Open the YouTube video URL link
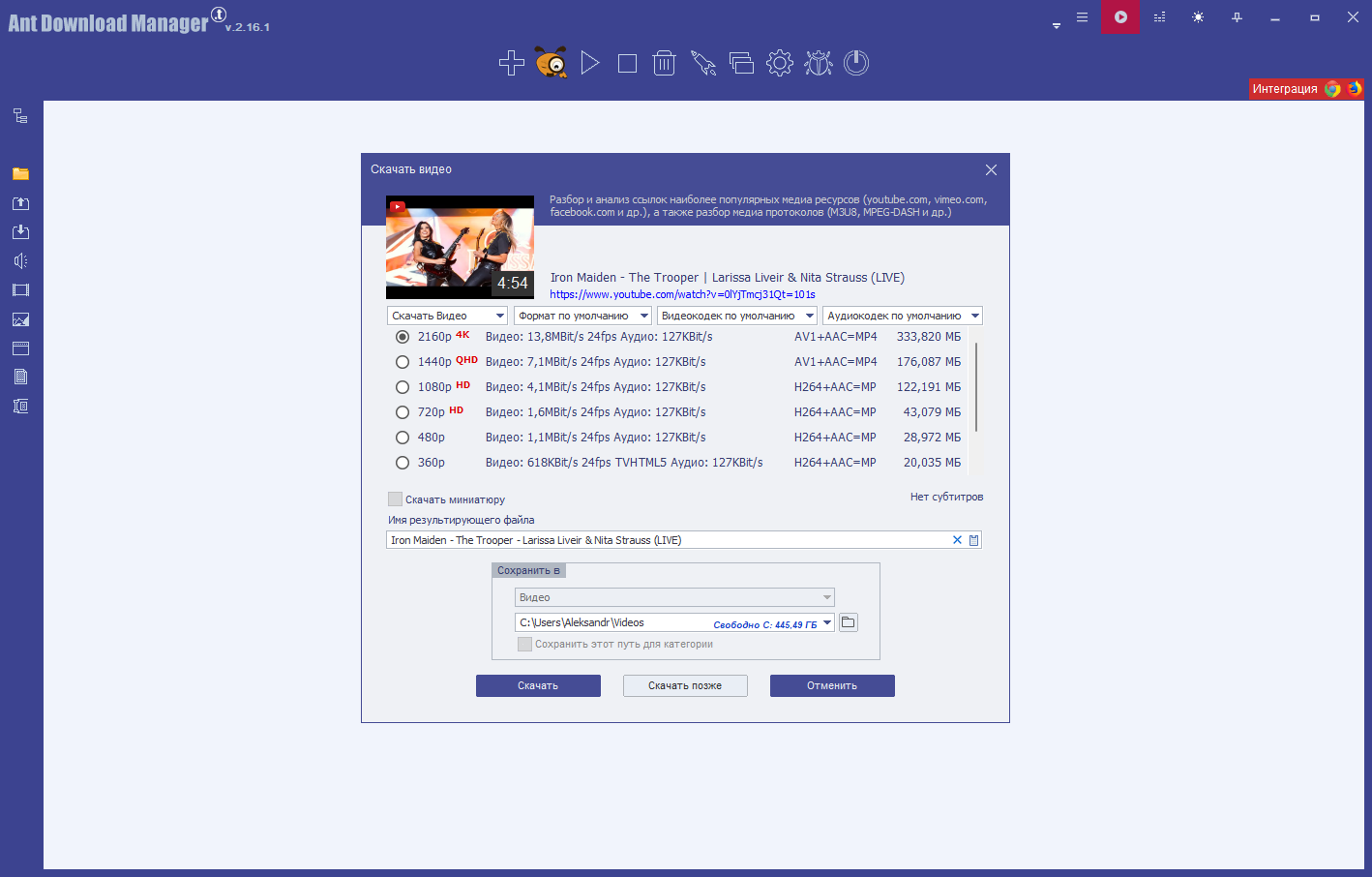Screen dimensions: 1372x877 pyautogui.click(x=682, y=294)
